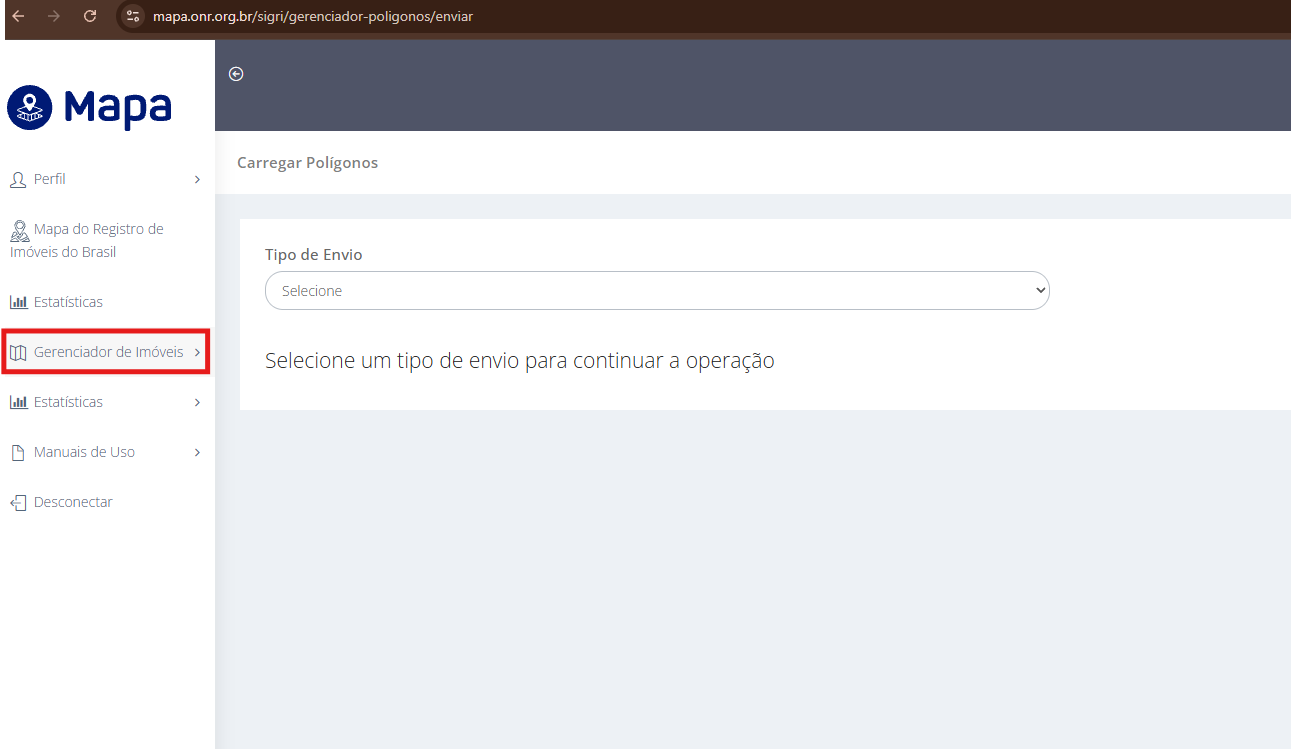Open the Estatísticas item that has a chevron
1291x749 pixels.
click(68, 402)
